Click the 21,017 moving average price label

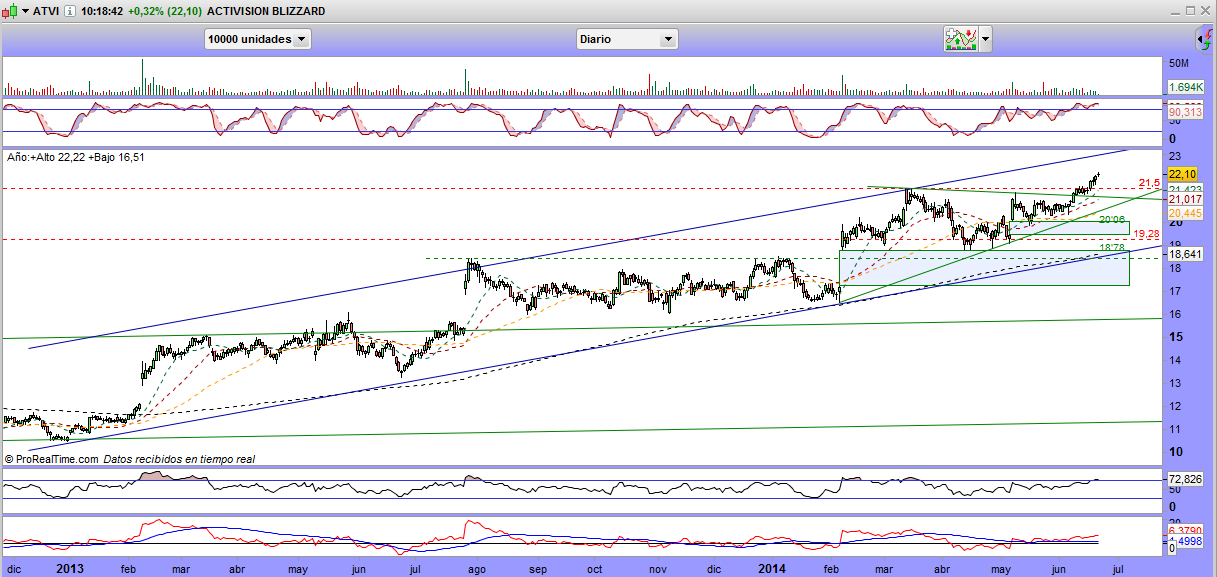pyautogui.click(x=1185, y=199)
